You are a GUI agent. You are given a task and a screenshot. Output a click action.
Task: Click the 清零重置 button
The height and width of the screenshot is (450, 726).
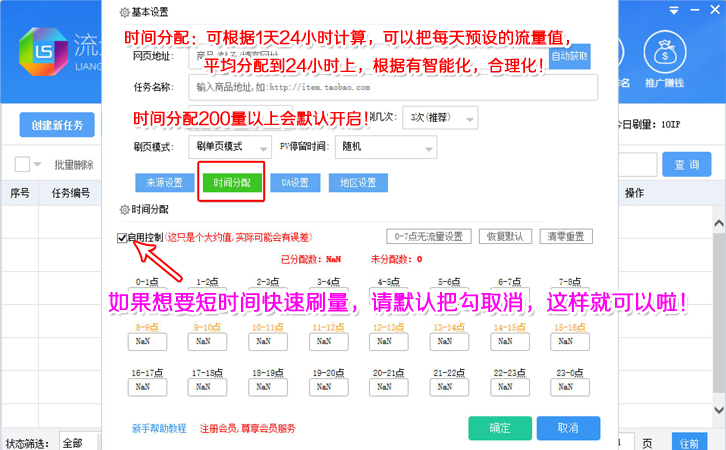click(566, 237)
